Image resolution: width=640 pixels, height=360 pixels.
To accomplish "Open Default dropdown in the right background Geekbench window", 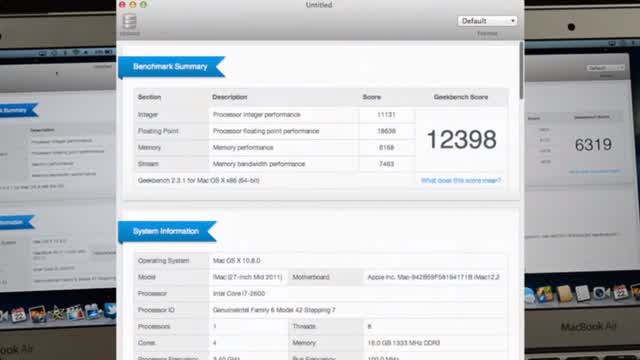I will point(605,68).
